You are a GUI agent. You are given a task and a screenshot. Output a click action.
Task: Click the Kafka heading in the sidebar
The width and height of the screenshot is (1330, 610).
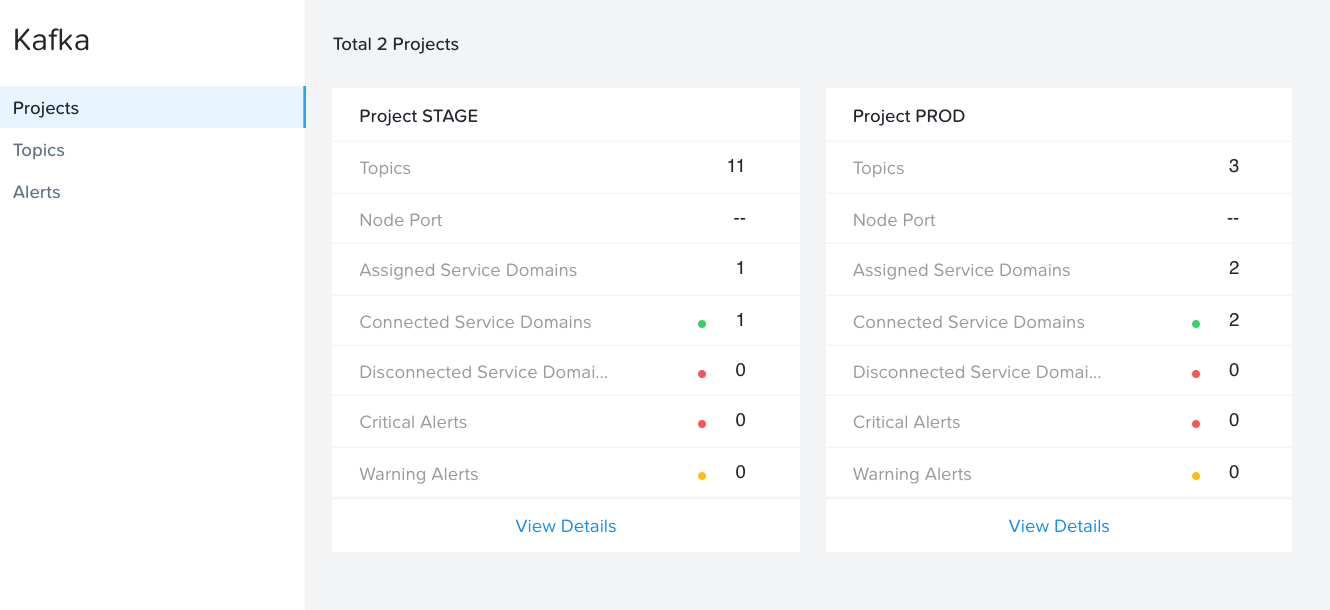coord(51,41)
